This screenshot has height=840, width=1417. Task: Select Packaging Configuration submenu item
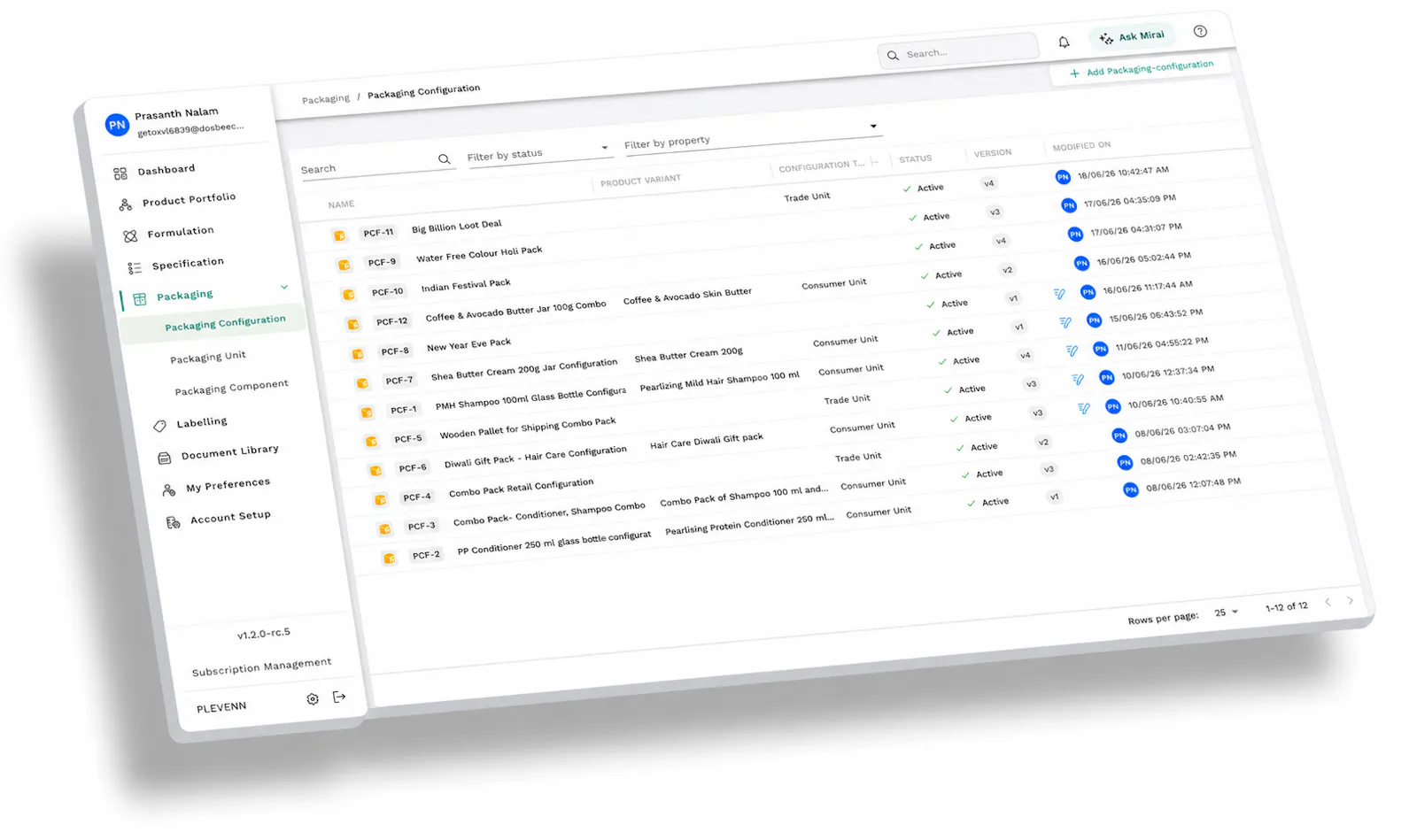225,322
